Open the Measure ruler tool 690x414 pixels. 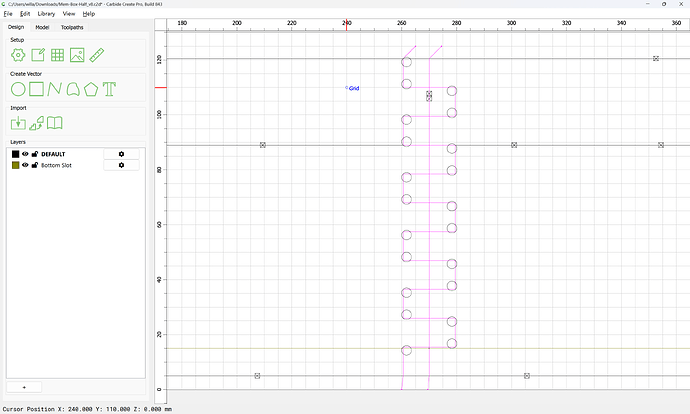click(x=97, y=55)
